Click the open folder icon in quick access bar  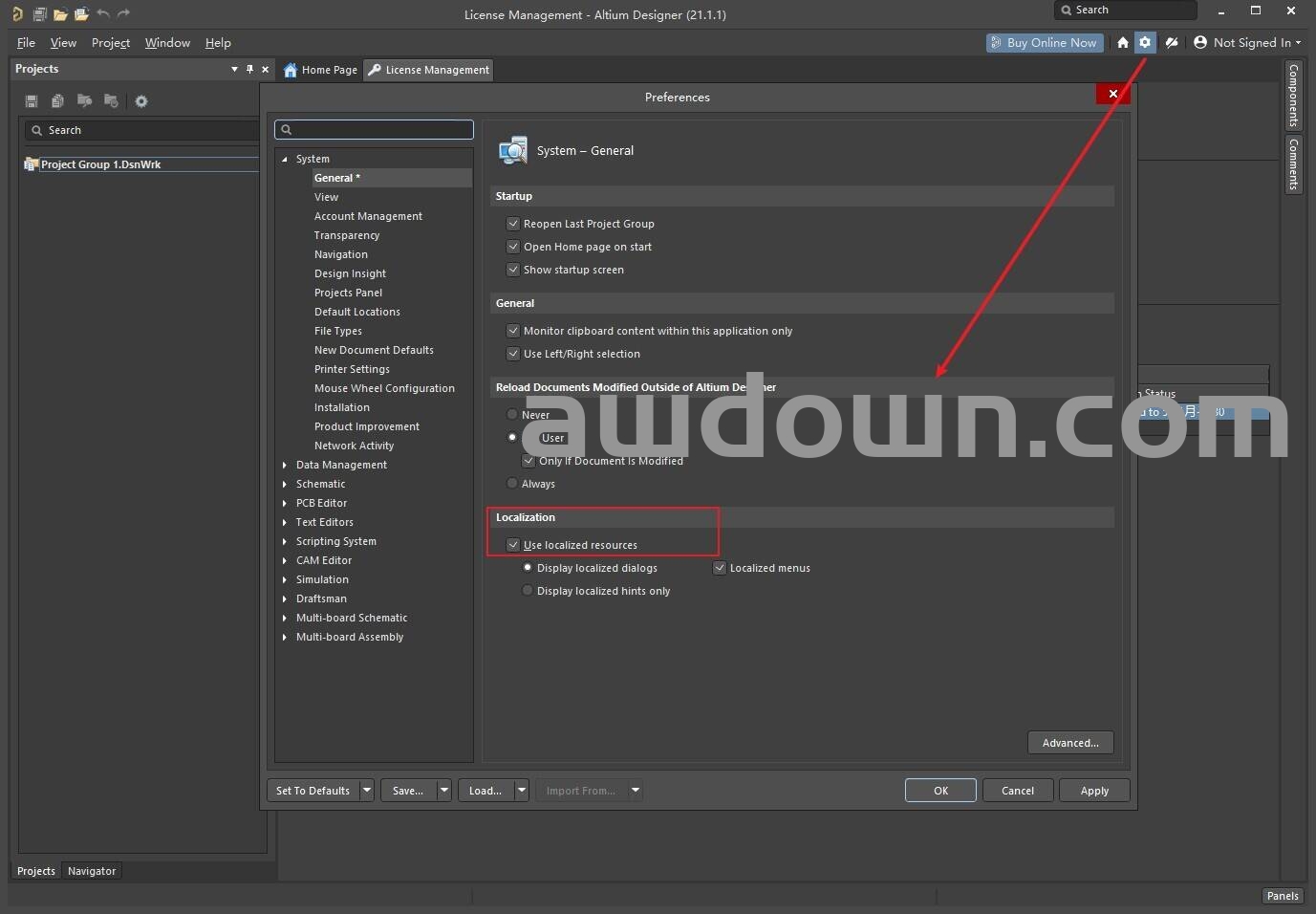[60, 14]
